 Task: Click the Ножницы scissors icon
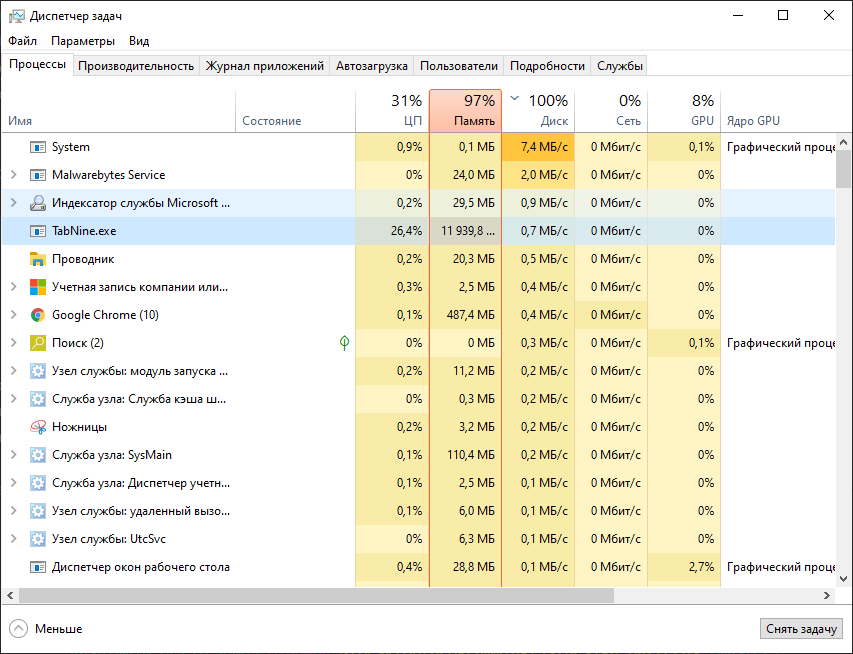pyautogui.click(x=37, y=426)
